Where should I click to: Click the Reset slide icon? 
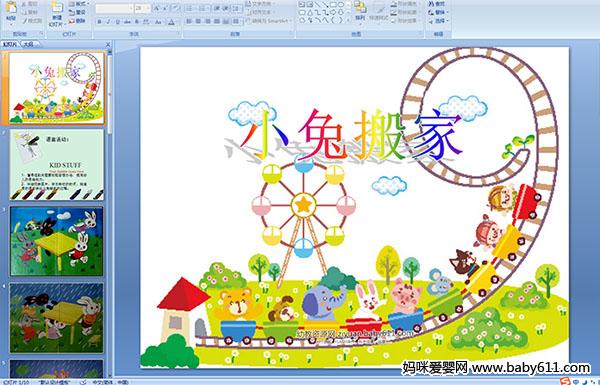tap(72, 12)
